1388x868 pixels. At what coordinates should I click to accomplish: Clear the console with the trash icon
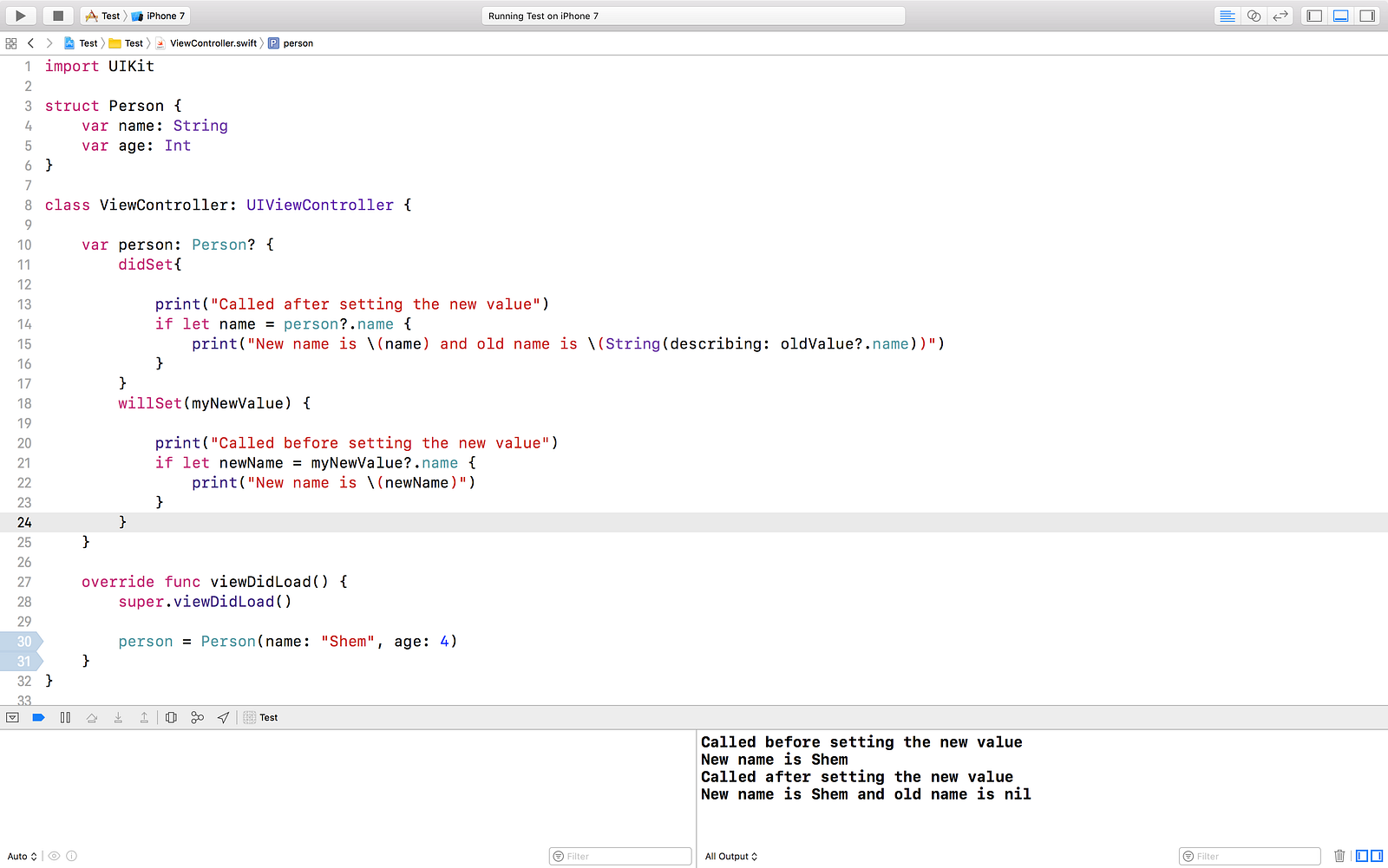click(1339, 857)
